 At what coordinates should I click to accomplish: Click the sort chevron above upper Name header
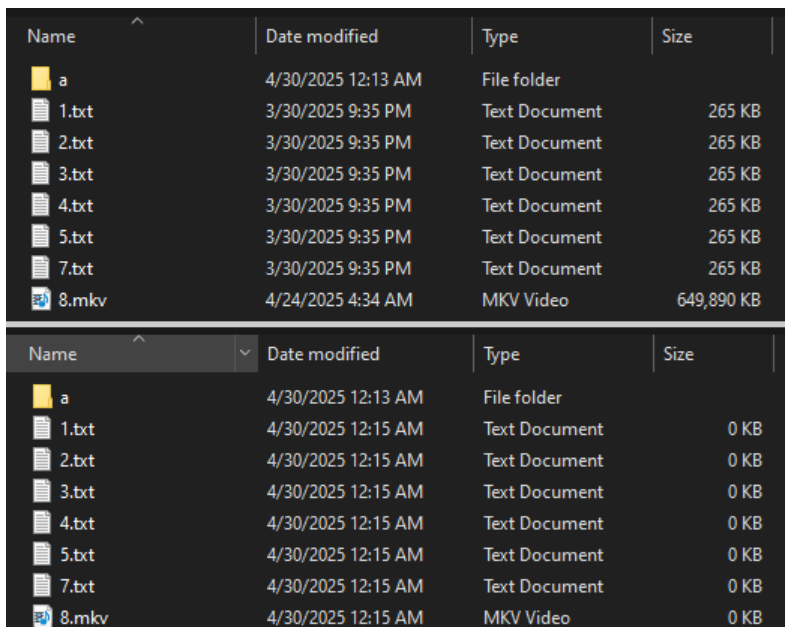(x=137, y=20)
